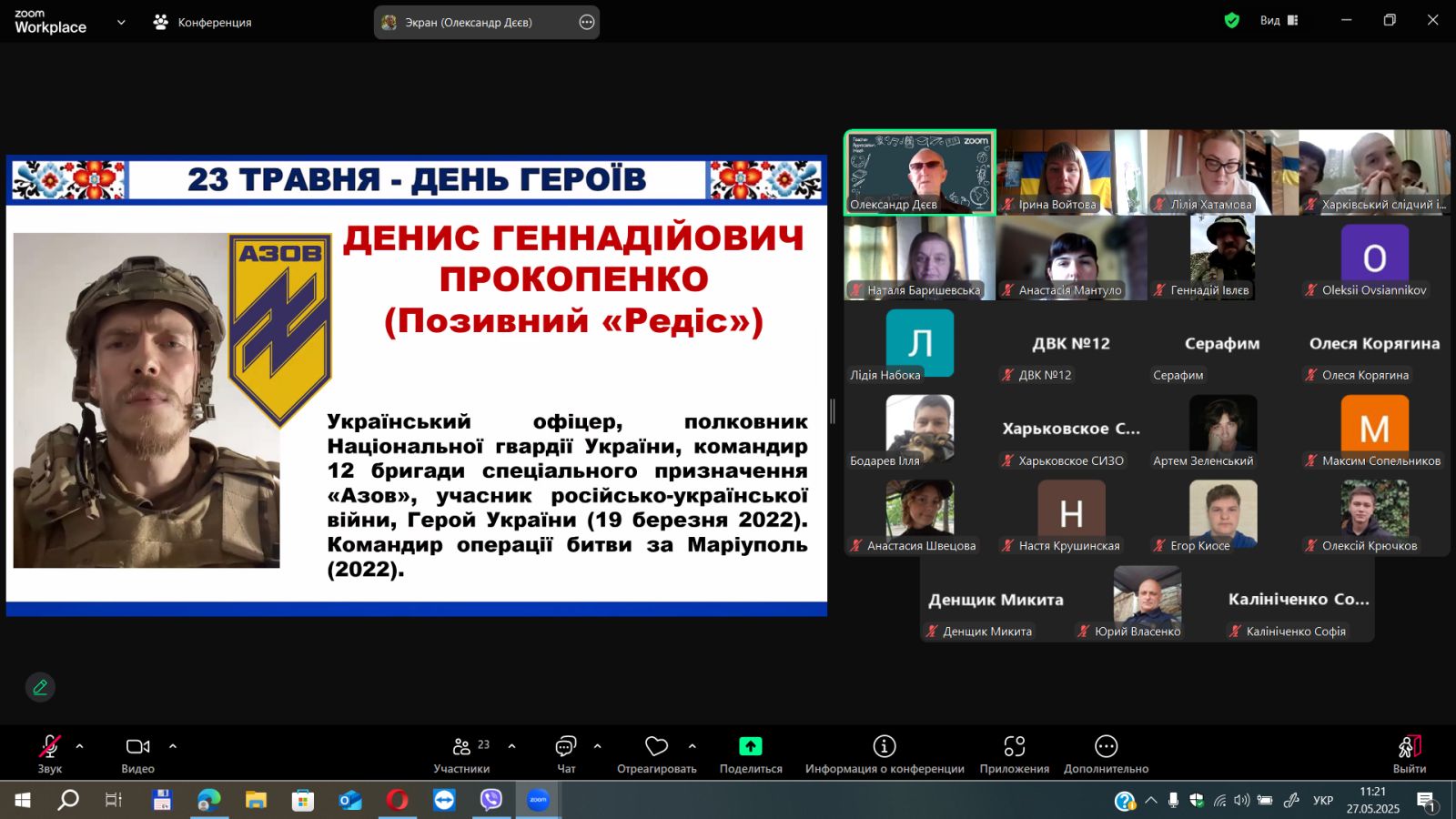Viewport: 1456px width, 819px height.
Task: Expand reactions arrow beside Отреагировать
Action: (693, 746)
